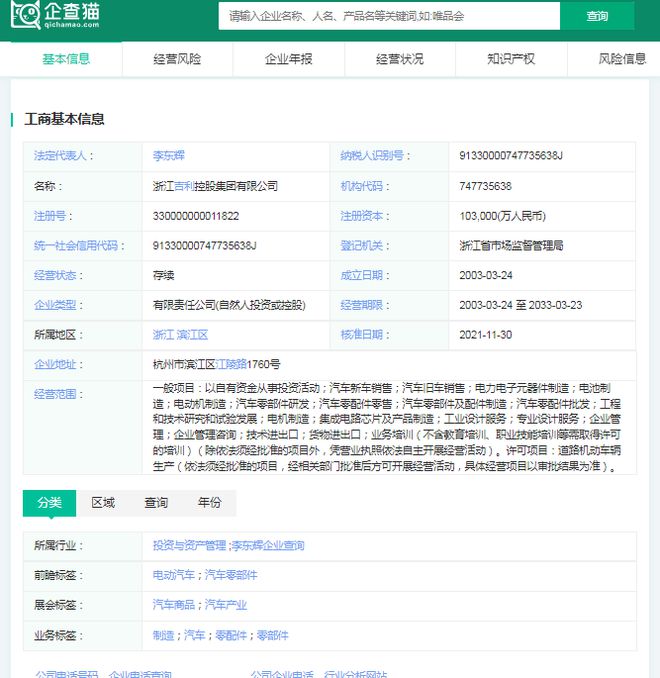Select registered capital 103,000(万人民币)
The width and height of the screenshot is (660, 678).
503,216
